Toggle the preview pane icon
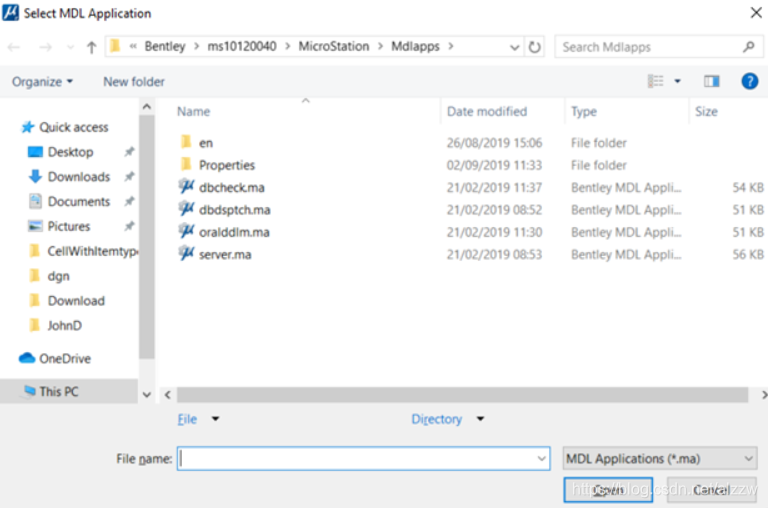Image resolution: width=768 pixels, height=508 pixels. pos(712,81)
